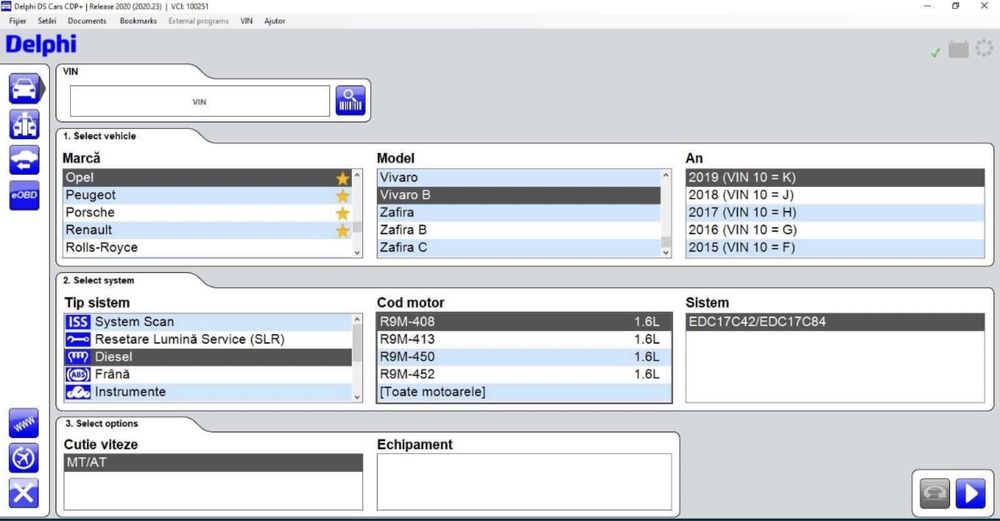Select year 2017 (VIN 10 = H)

[x=835, y=212]
